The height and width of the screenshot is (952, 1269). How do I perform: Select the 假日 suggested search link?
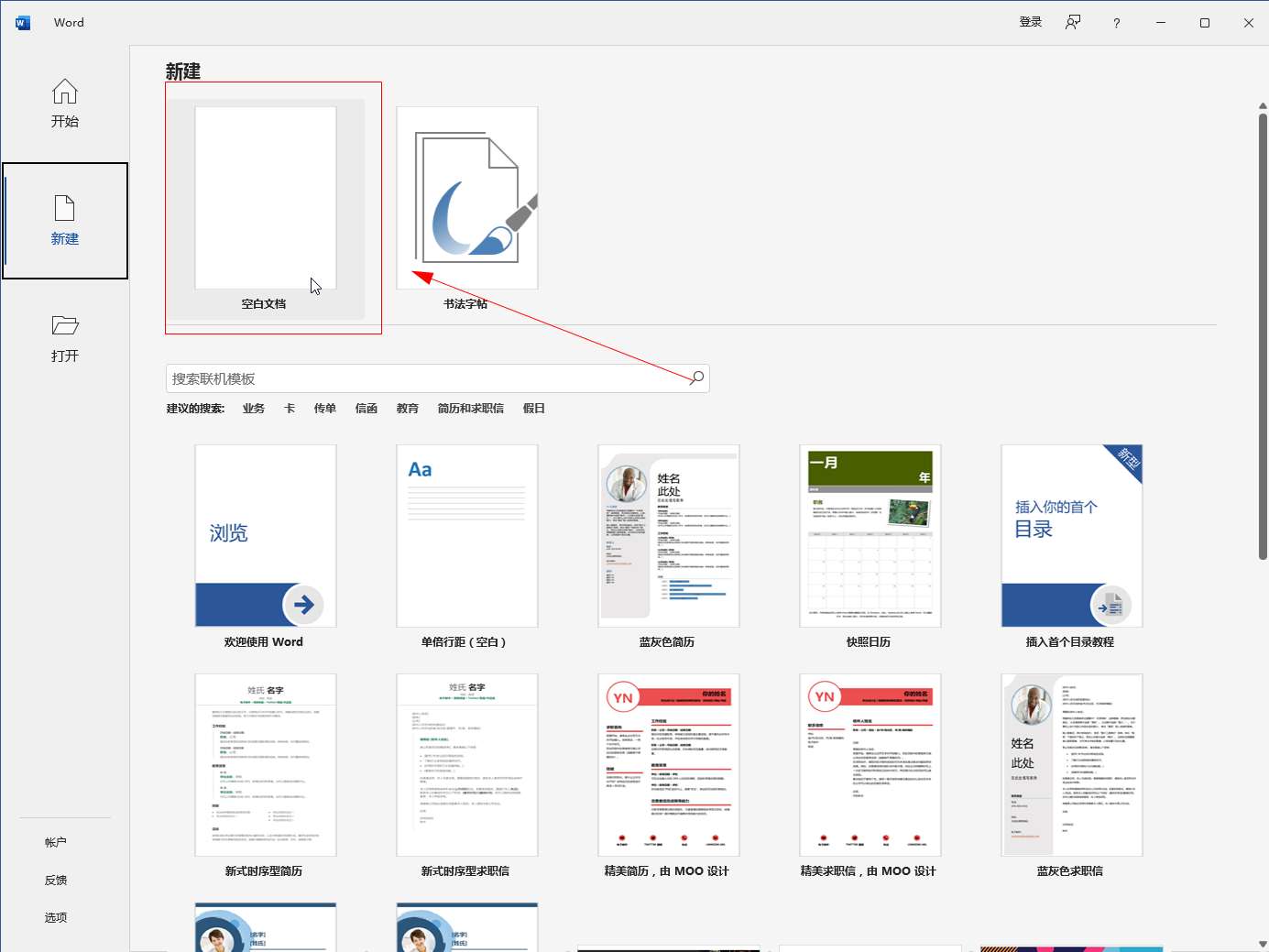point(533,409)
